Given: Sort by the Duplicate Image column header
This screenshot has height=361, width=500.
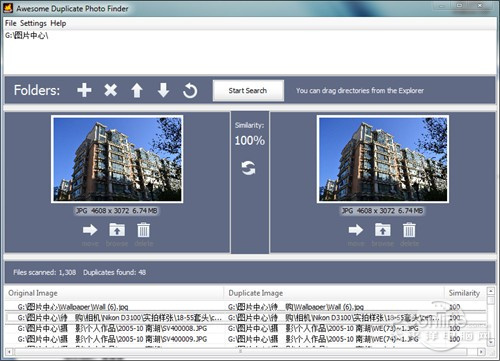Looking at the screenshot, I should tap(334, 293).
